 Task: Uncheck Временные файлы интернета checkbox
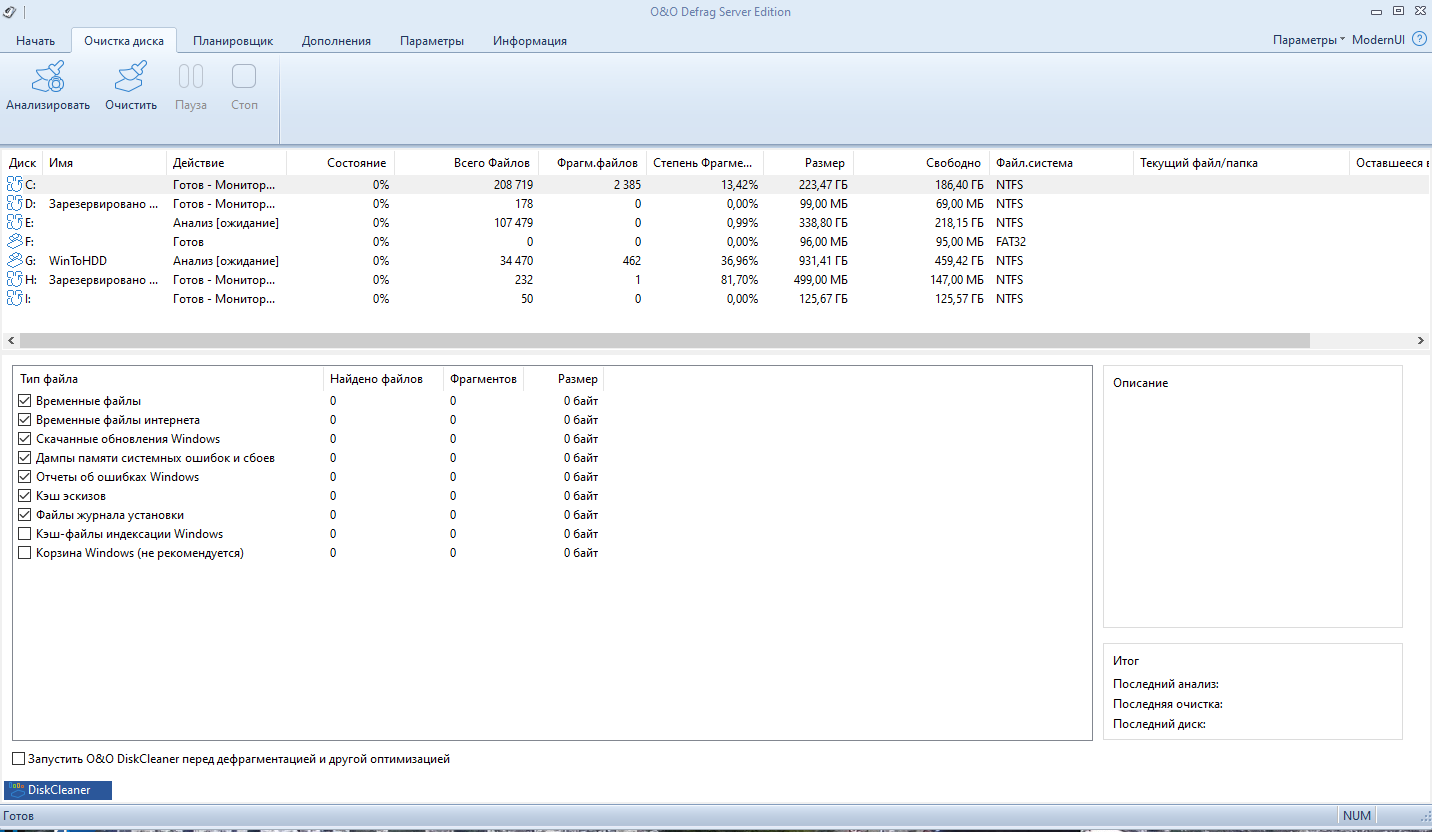(x=25, y=420)
